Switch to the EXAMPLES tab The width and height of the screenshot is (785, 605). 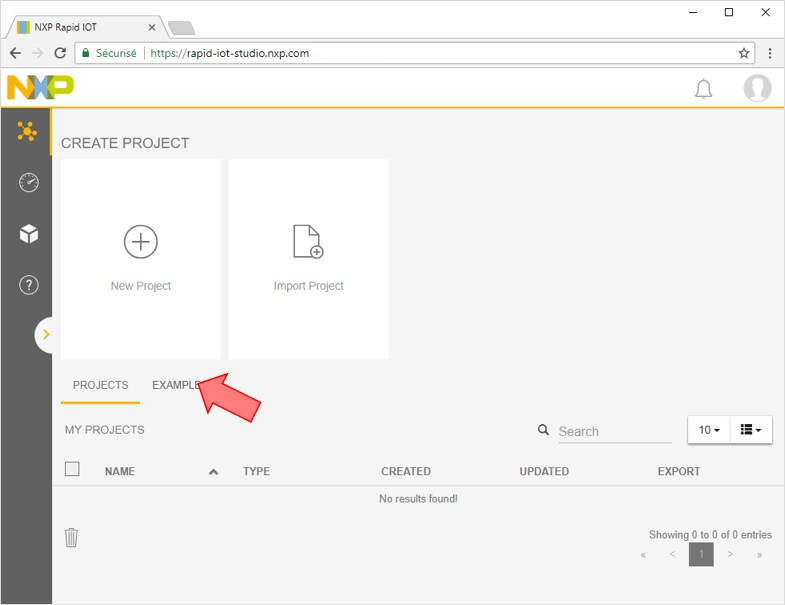(x=176, y=385)
